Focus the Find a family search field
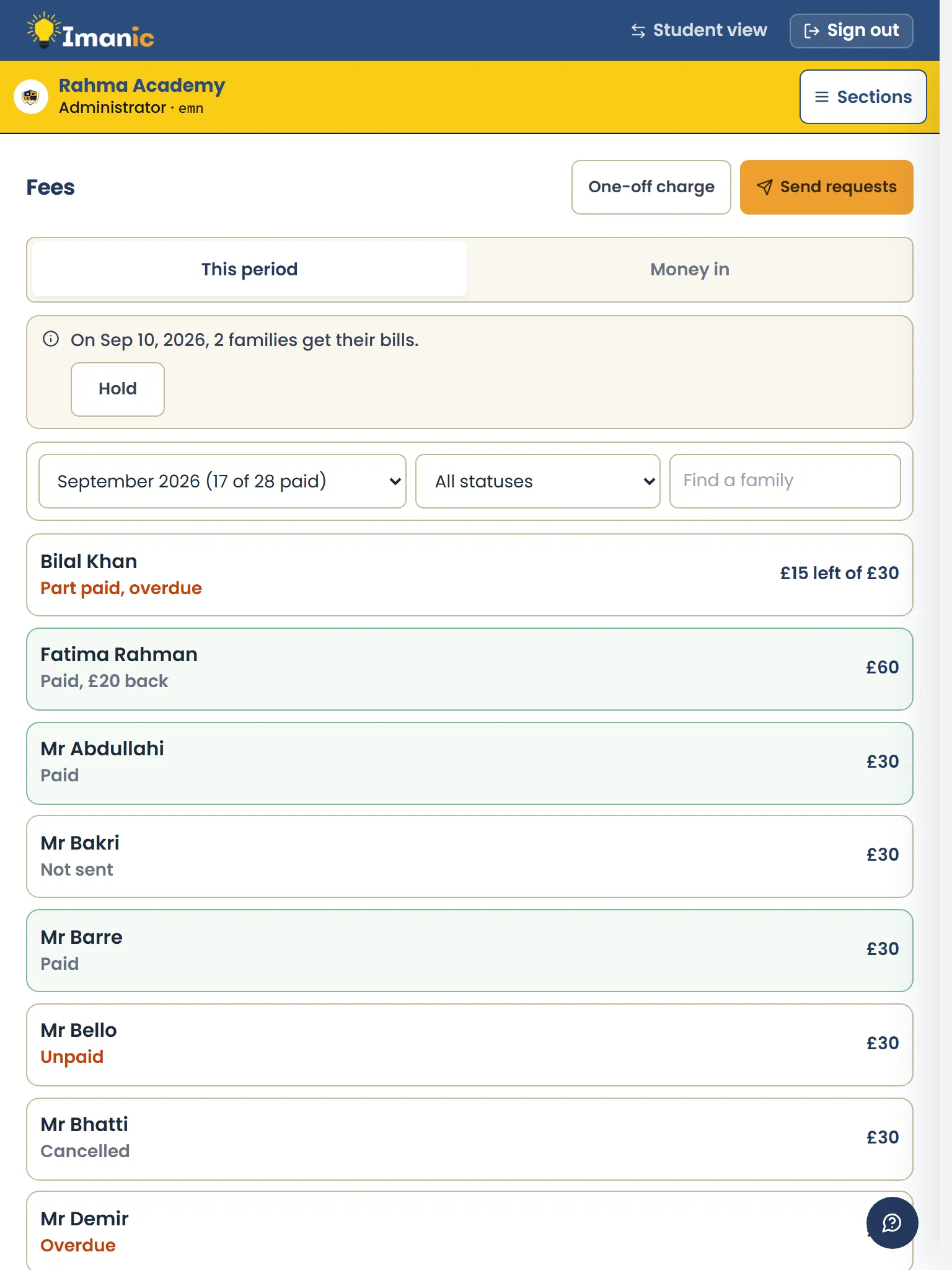This screenshot has width=952, height=1270. click(785, 481)
